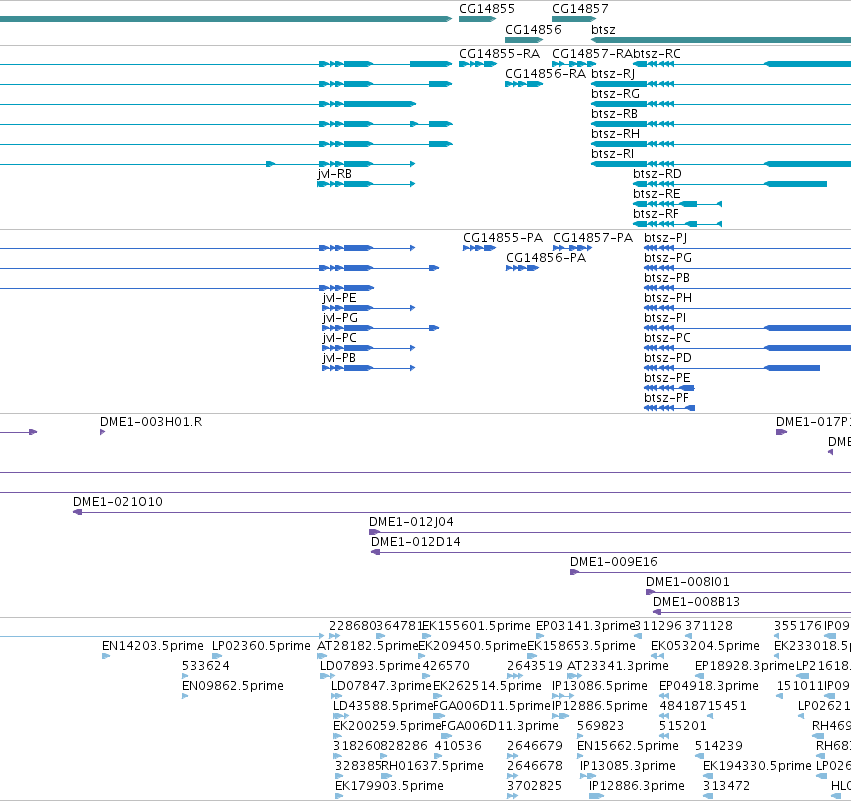Select the btsz-RJ transcript label
This screenshot has width=851, height=801.
[x=613, y=74]
